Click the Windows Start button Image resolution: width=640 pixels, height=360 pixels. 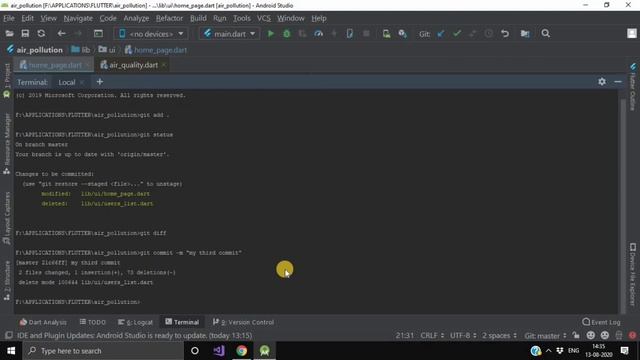(11, 351)
